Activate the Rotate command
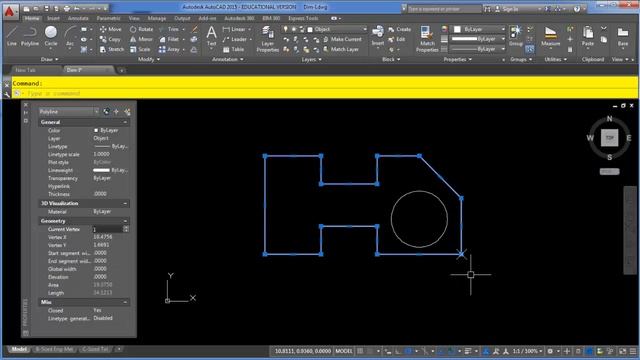This screenshot has height=360, width=640. [x=141, y=29]
